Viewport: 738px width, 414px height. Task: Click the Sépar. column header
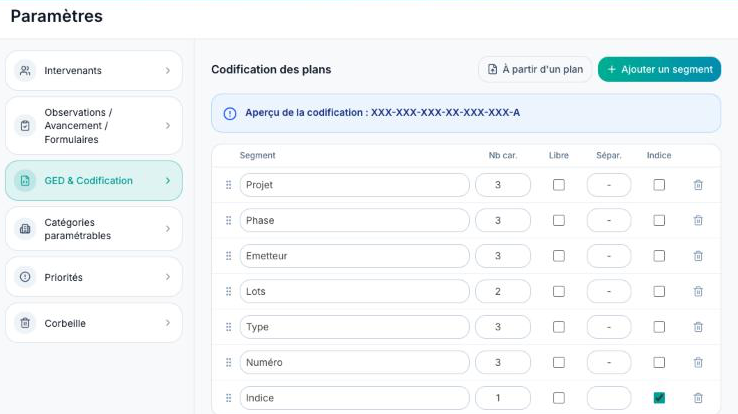(x=609, y=155)
